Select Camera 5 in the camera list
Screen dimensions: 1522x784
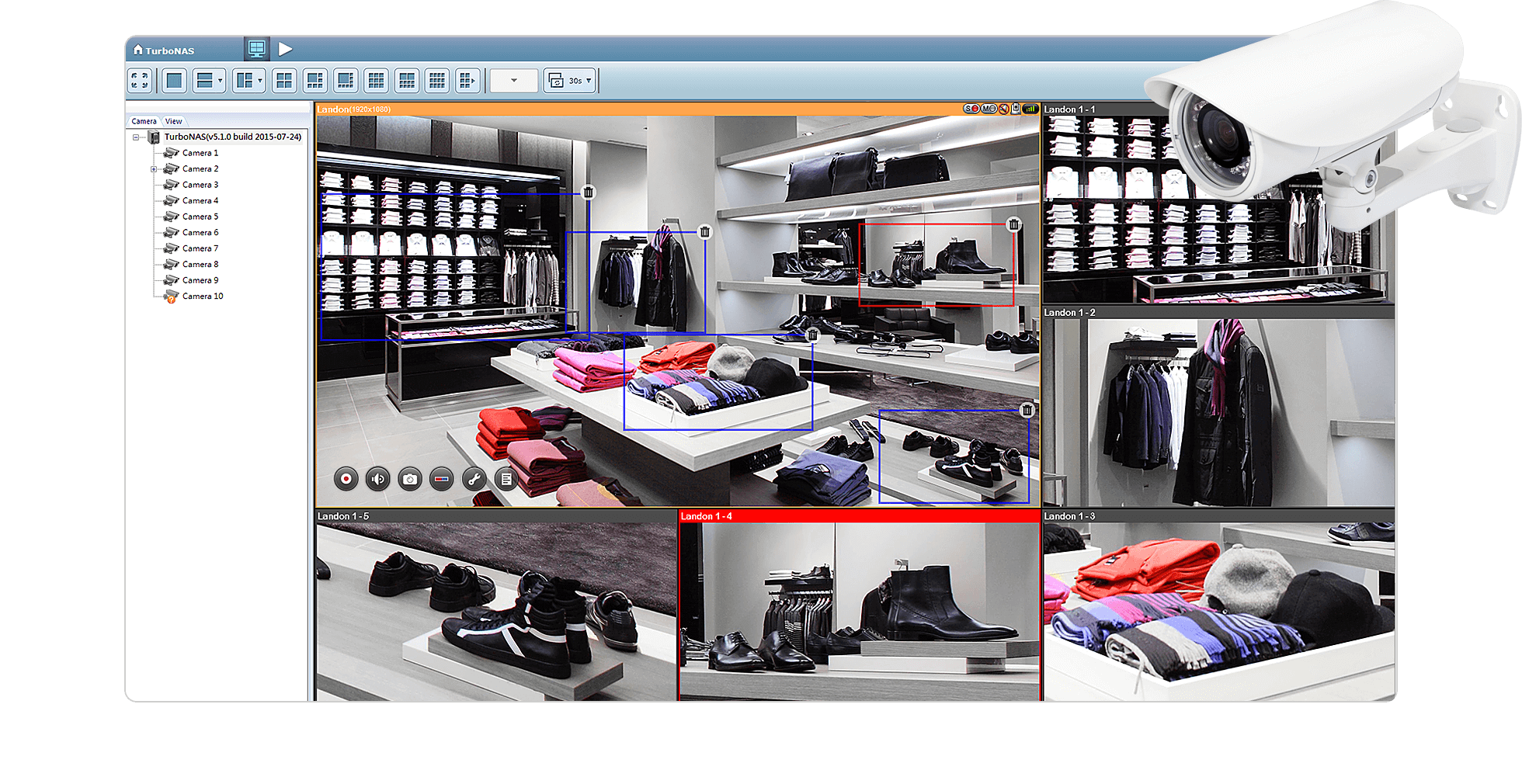pos(200,217)
